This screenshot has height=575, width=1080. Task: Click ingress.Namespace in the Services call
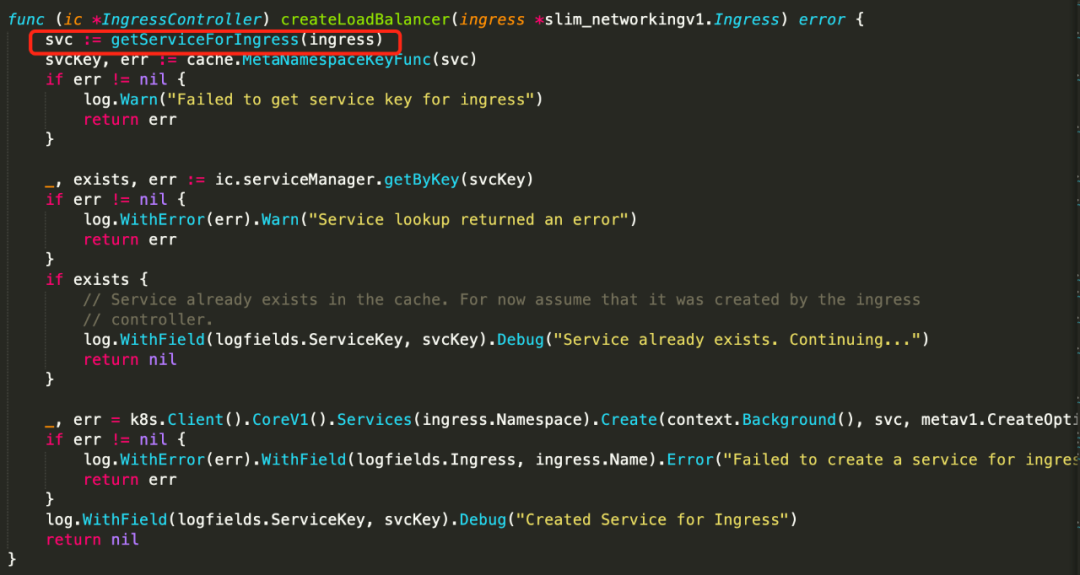[x=501, y=419]
